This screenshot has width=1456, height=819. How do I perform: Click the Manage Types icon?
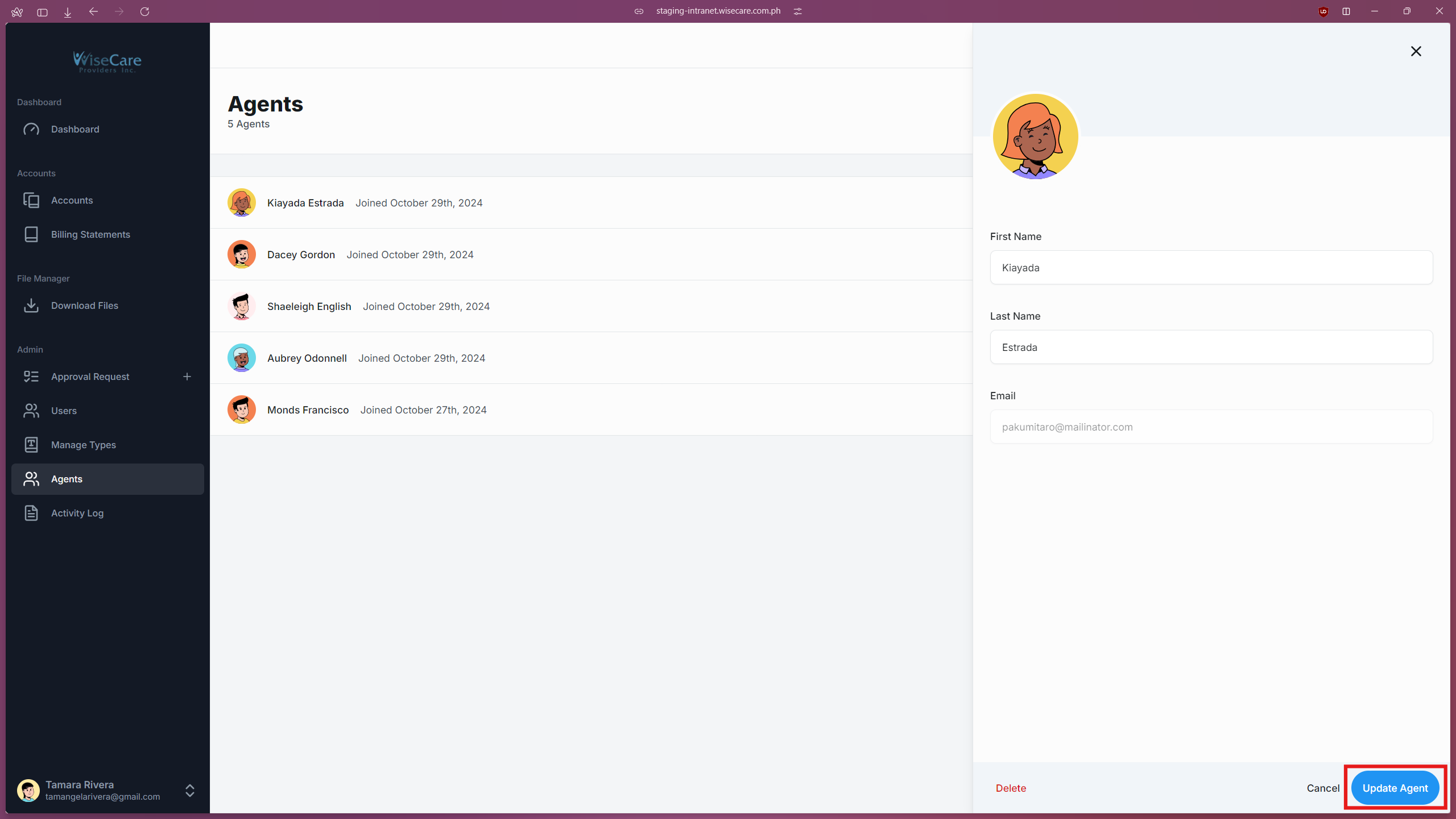point(31,445)
